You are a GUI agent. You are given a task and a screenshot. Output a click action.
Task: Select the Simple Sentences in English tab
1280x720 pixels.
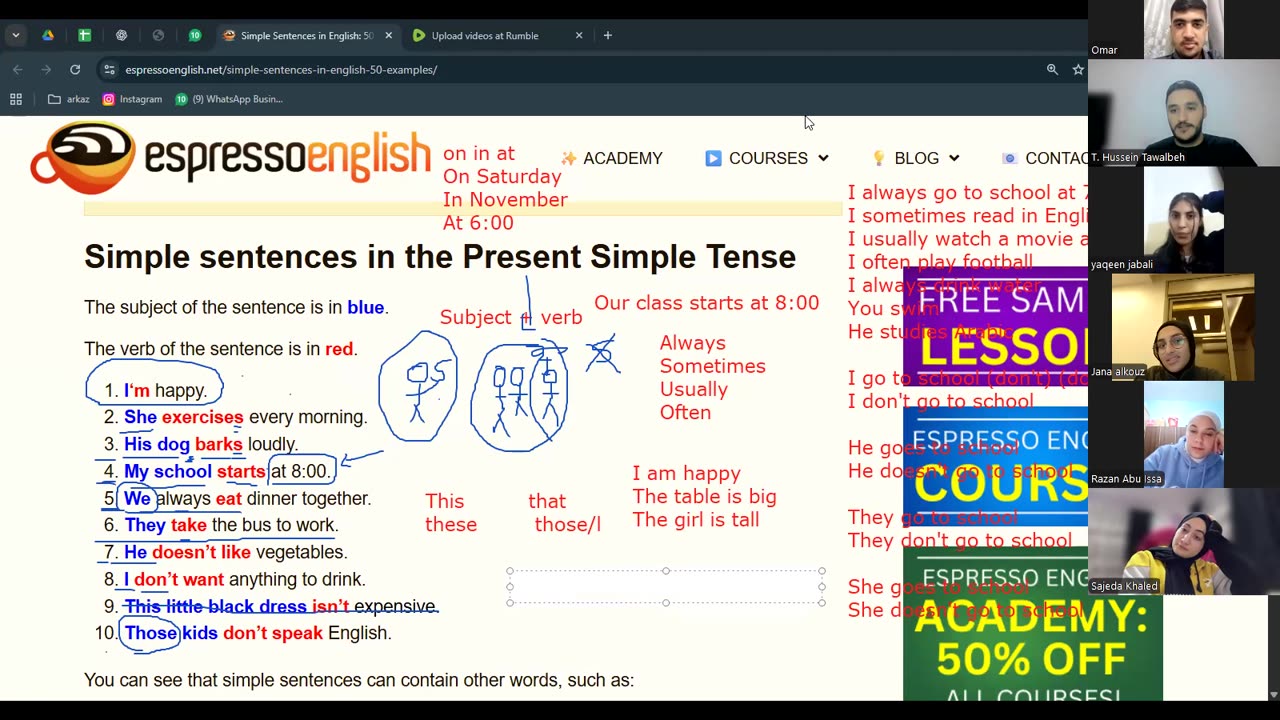(x=305, y=35)
